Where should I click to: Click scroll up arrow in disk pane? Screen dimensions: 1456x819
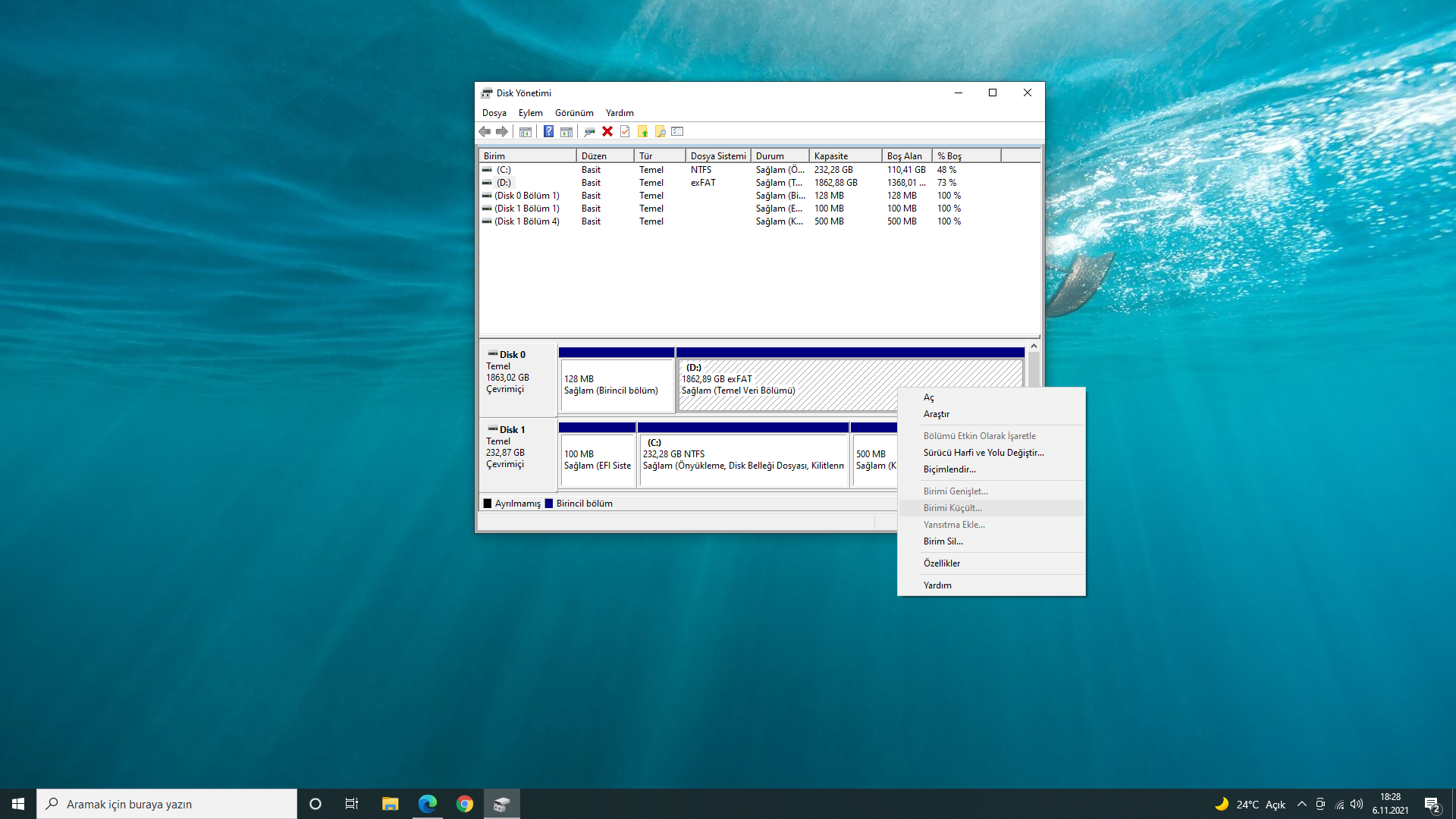pos(1034,346)
